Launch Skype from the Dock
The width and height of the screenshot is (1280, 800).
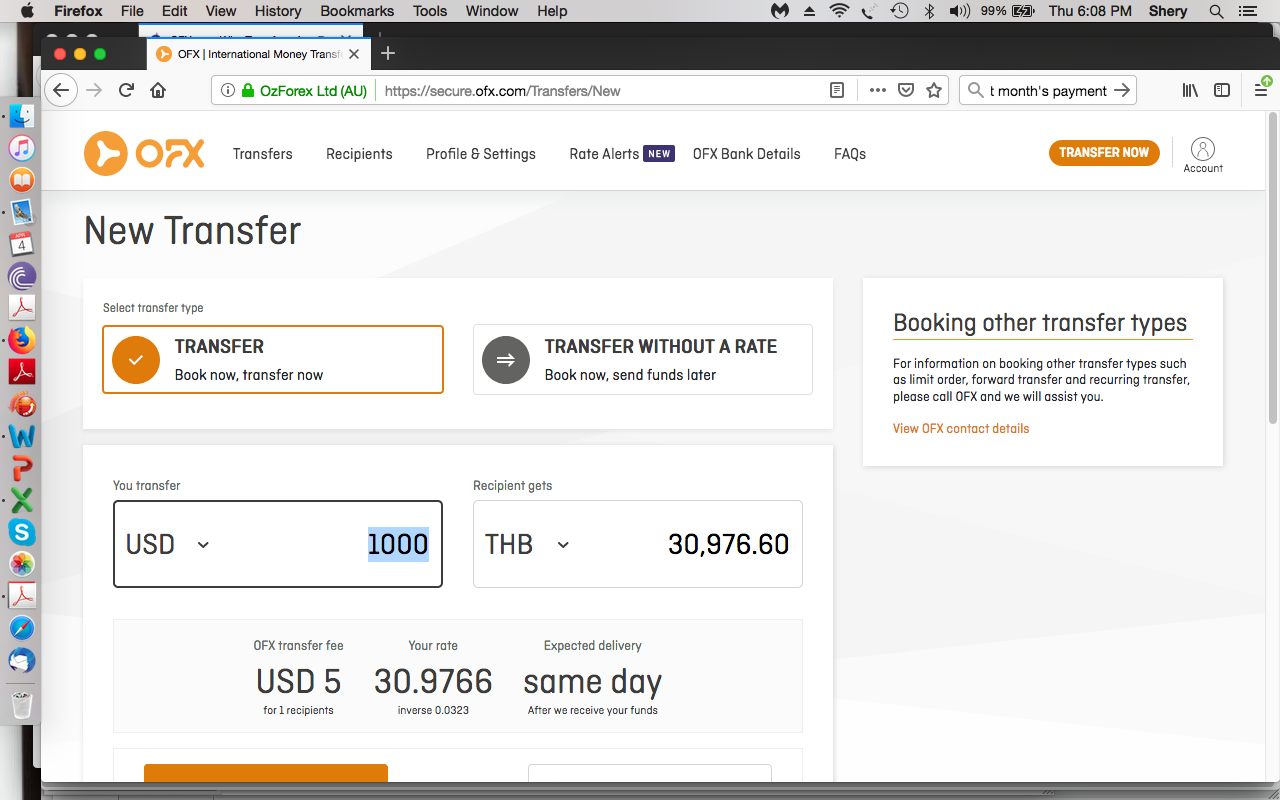(22, 532)
